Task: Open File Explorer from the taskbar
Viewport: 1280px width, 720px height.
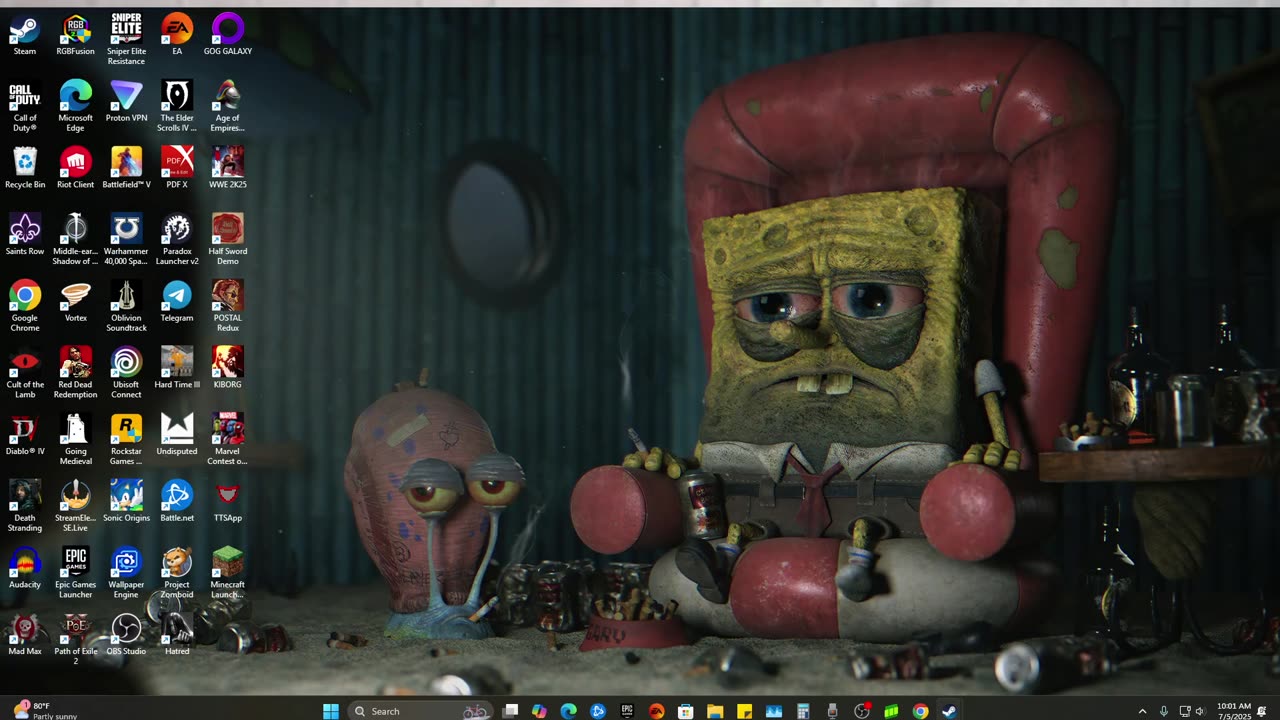Action: (715, 711)
